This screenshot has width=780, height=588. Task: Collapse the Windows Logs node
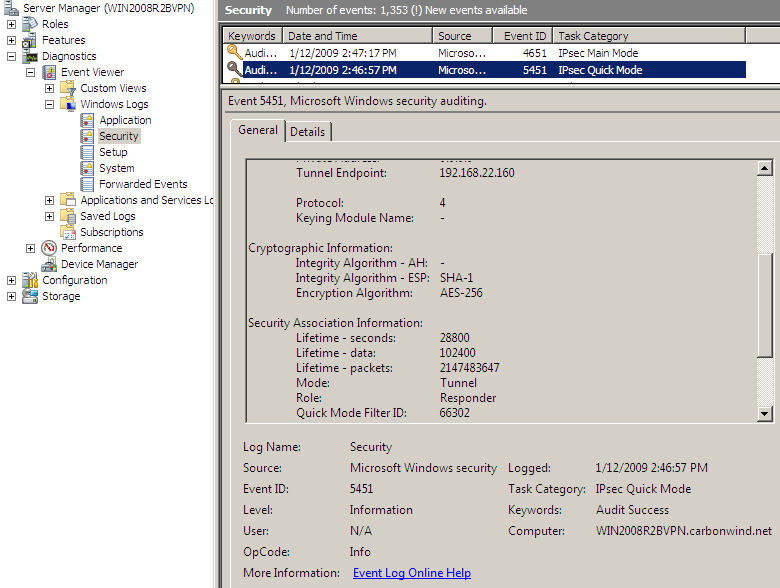tap(49, 104)
